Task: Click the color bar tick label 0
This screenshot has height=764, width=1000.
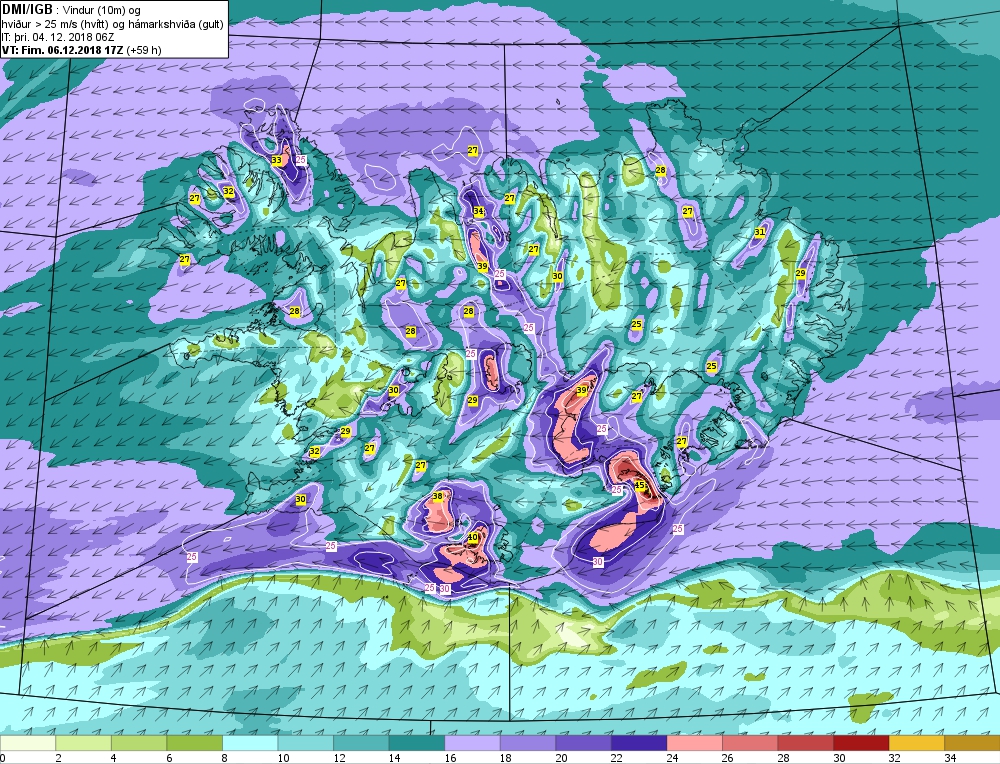Action: [x=3, y=758]
